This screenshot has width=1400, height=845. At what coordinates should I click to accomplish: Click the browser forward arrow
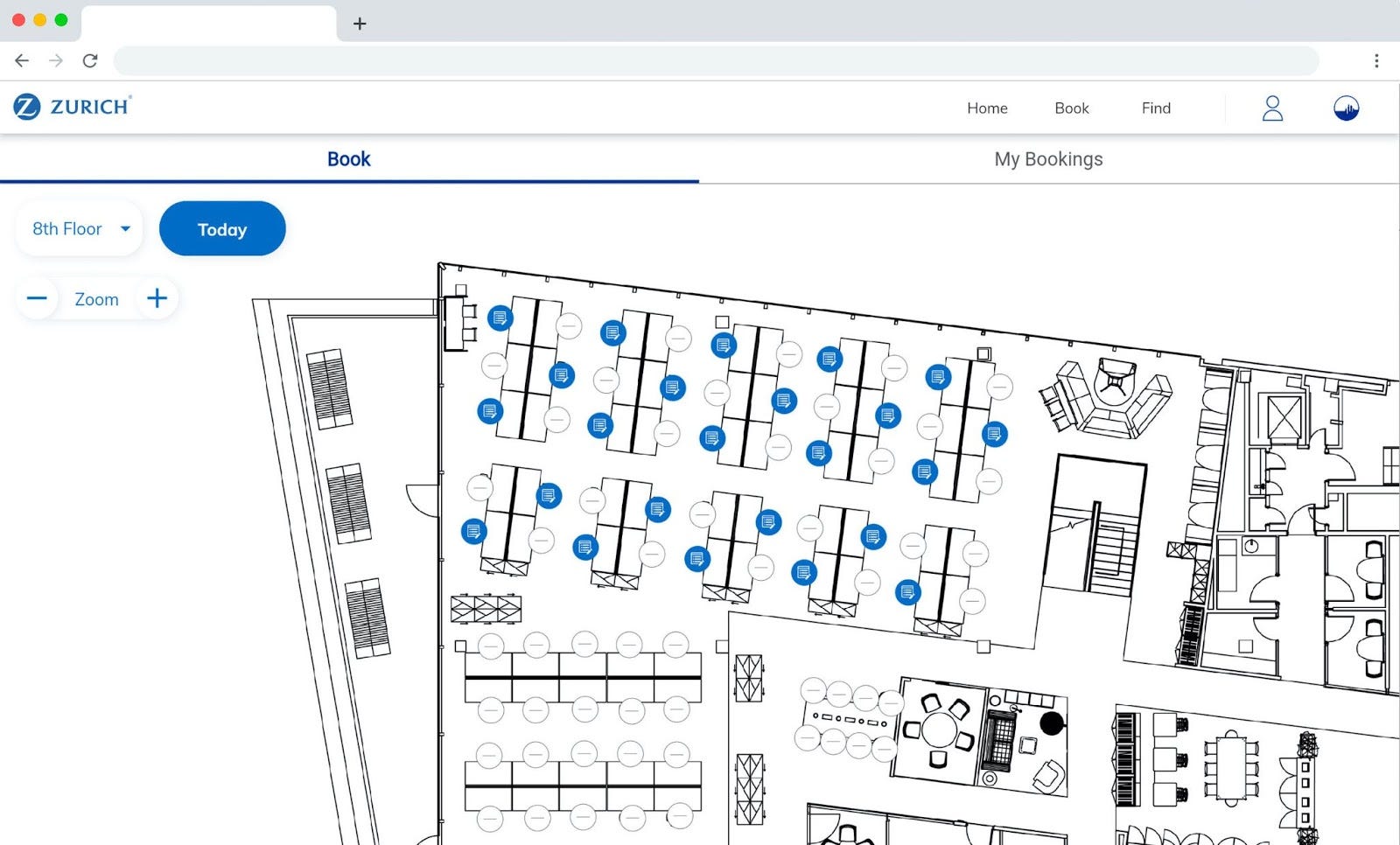click(56, 60)
